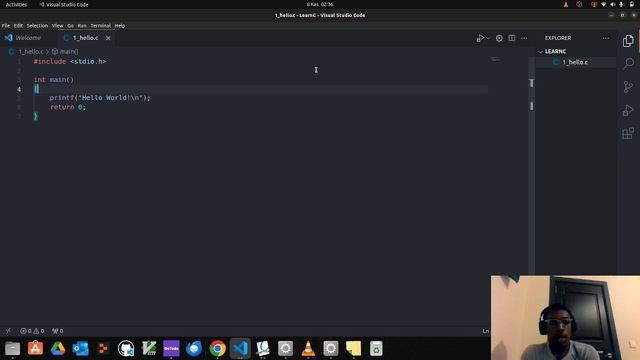Close the 1_hello.c tab
The image size is (640, 360).
pos(108,38)
